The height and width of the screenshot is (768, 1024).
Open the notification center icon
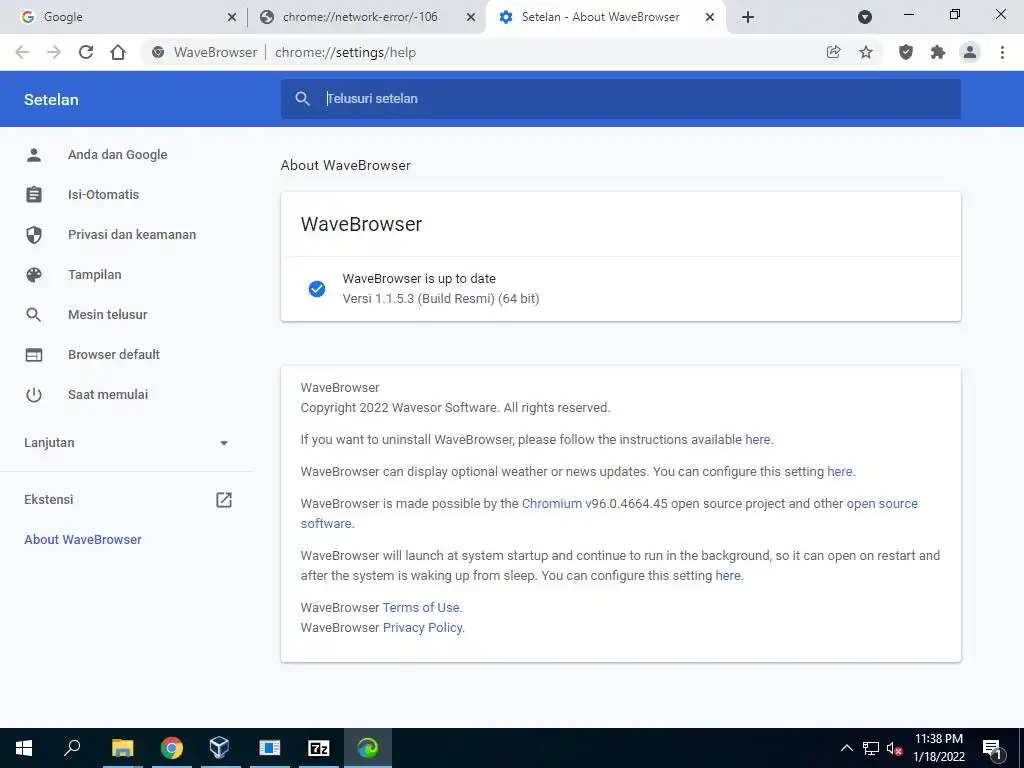993,748
